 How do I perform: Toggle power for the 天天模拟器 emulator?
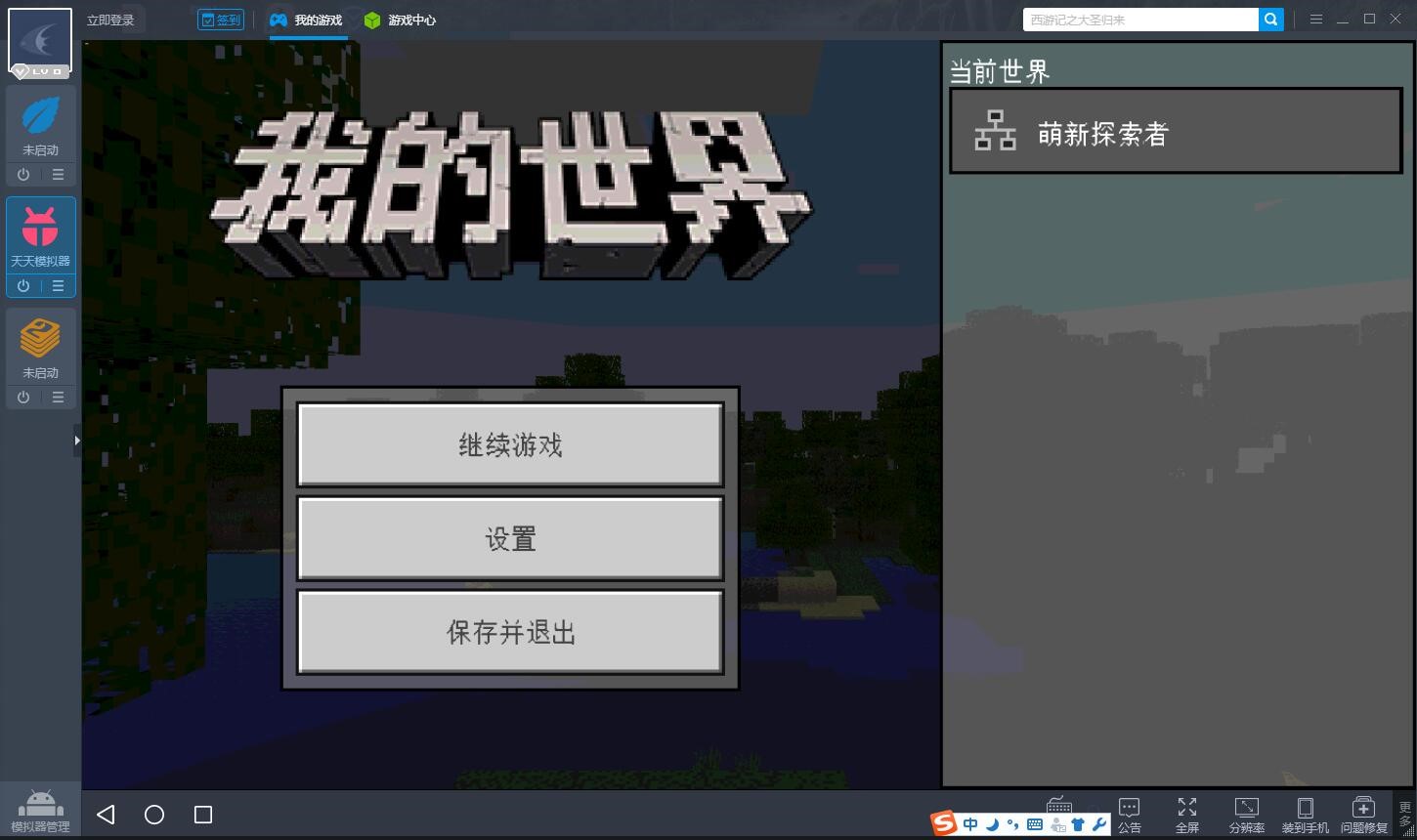click(23, 286)
